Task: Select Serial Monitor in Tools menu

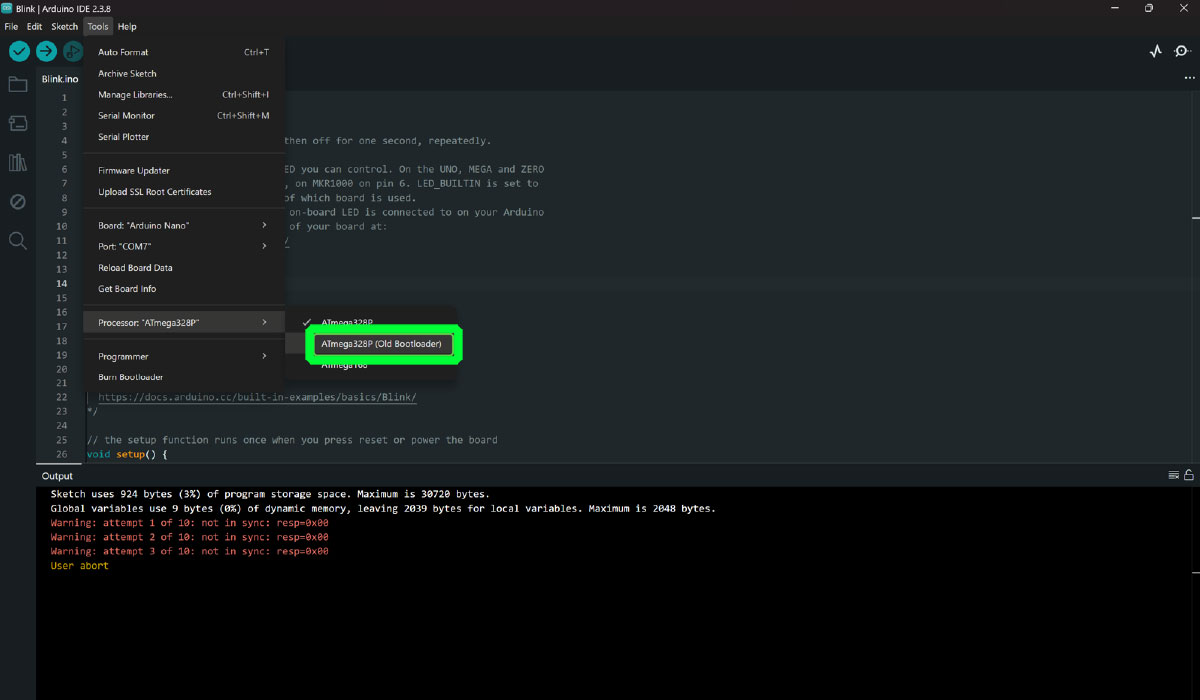Action: (x=184, y=115)
